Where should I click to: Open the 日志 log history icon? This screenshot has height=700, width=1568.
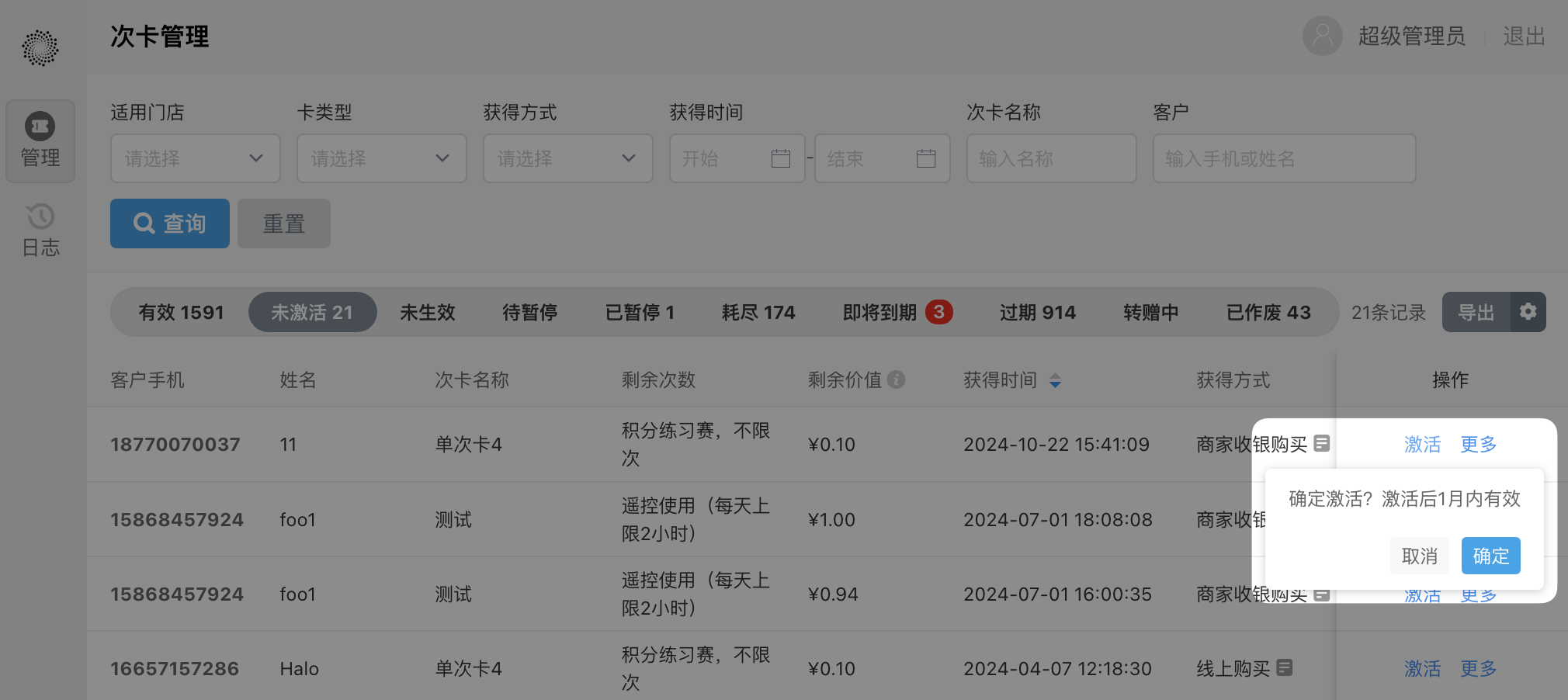coord(40,217)
